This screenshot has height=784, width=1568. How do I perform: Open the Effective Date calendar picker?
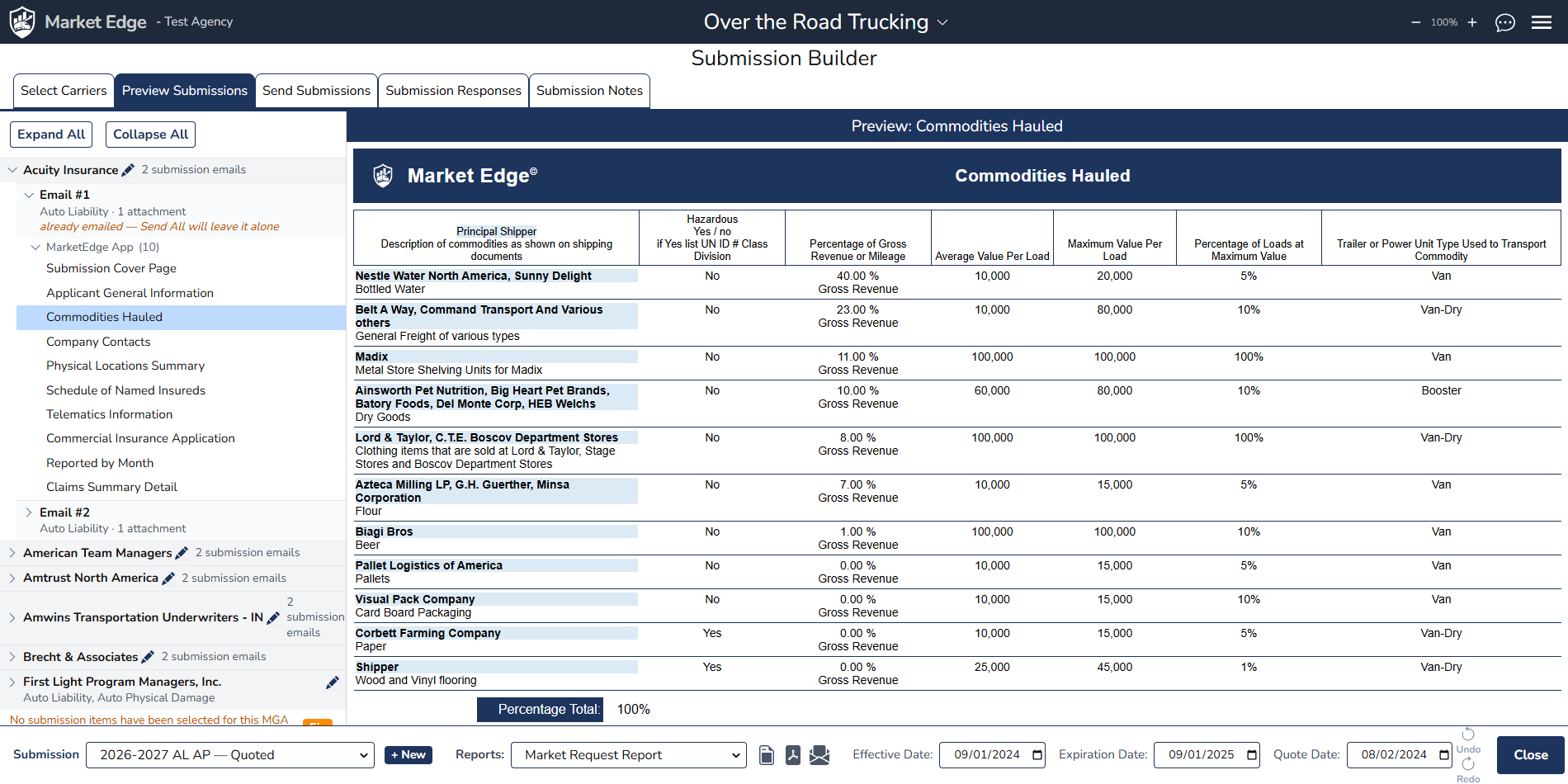click(1037, 755)
